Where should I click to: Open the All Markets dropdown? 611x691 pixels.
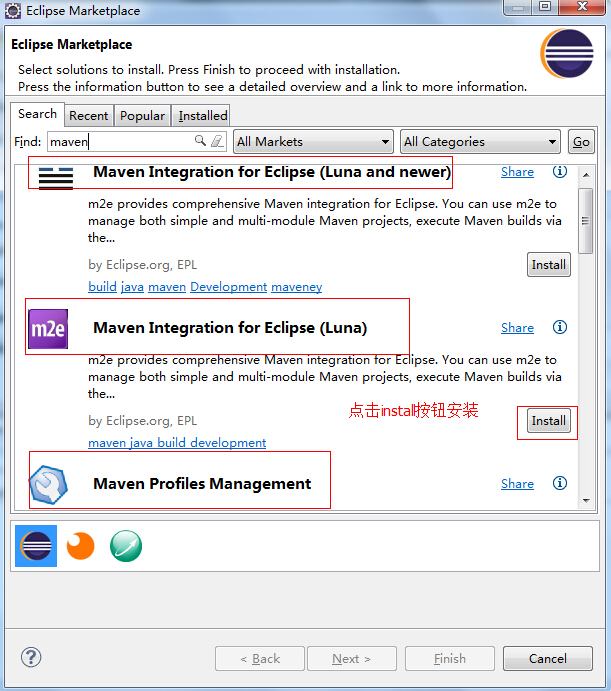coord(313,141)
